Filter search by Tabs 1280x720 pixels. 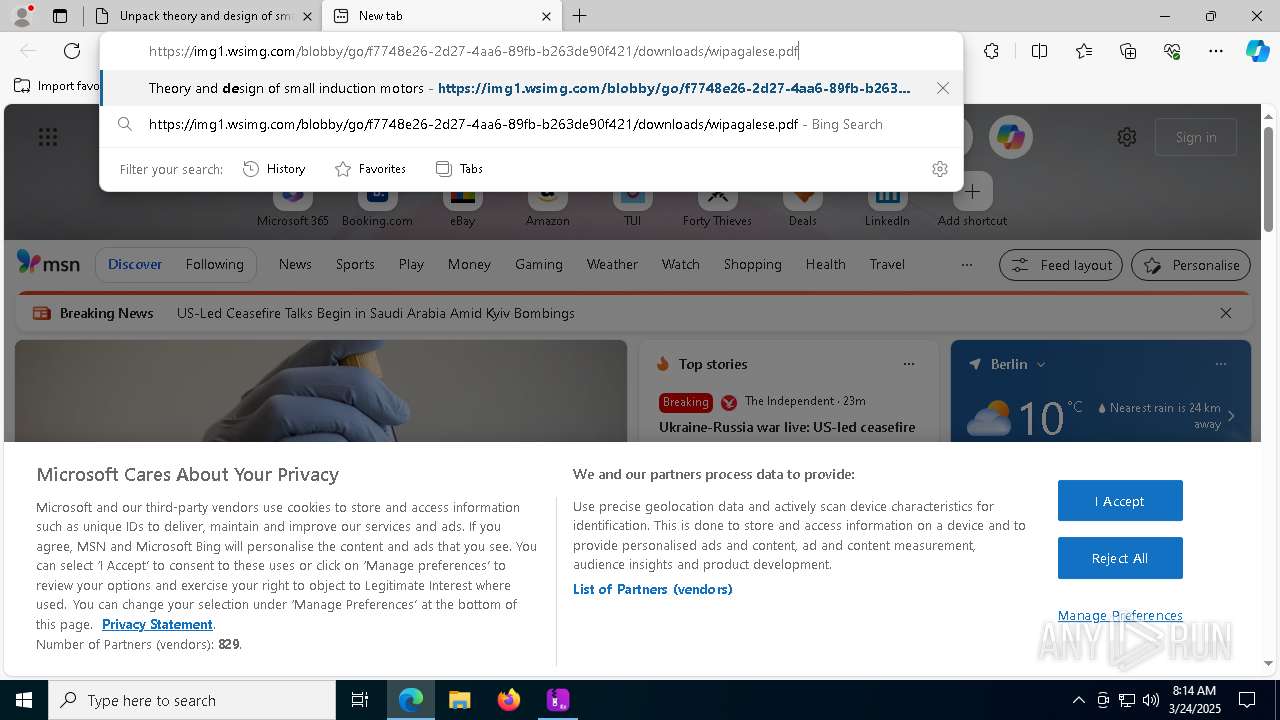[x=460, y=169]
